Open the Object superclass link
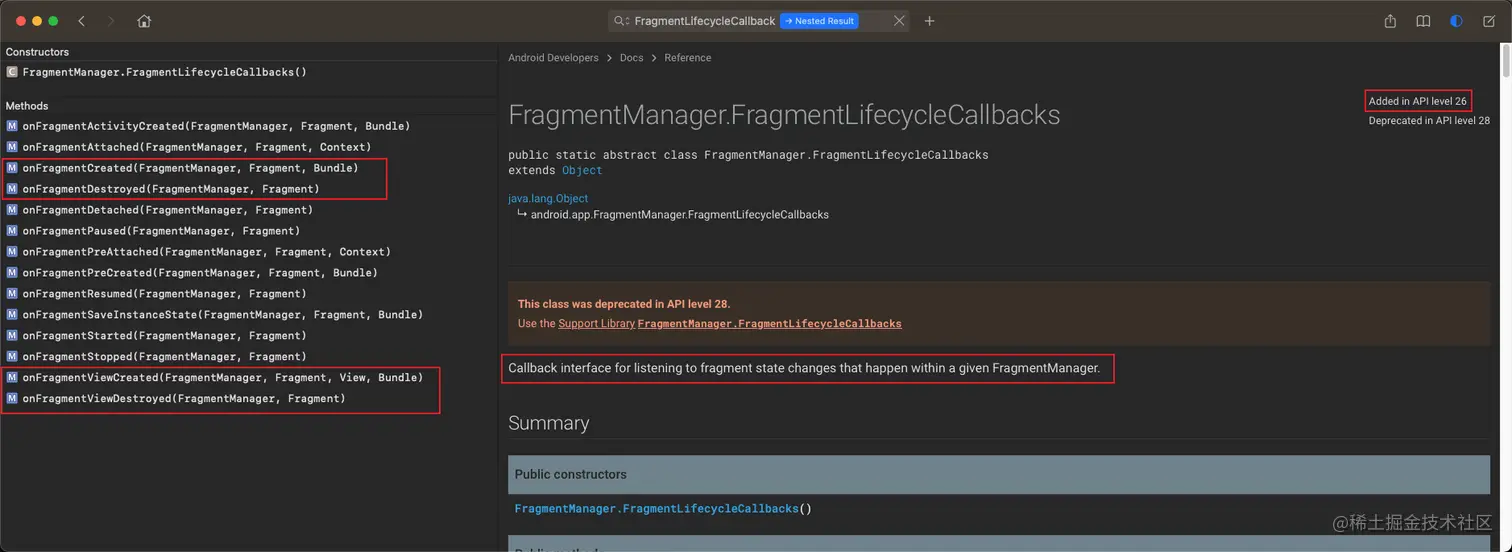This screenshot has height=552, width=1512. [582, 171]
